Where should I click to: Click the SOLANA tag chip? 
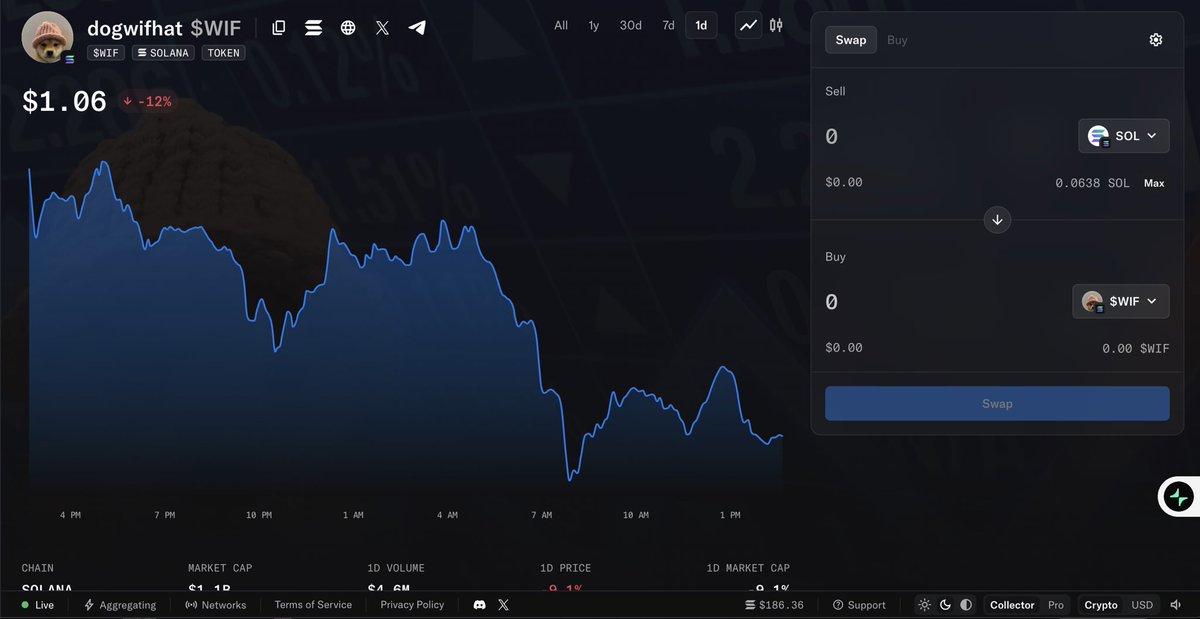coord(163,52)
